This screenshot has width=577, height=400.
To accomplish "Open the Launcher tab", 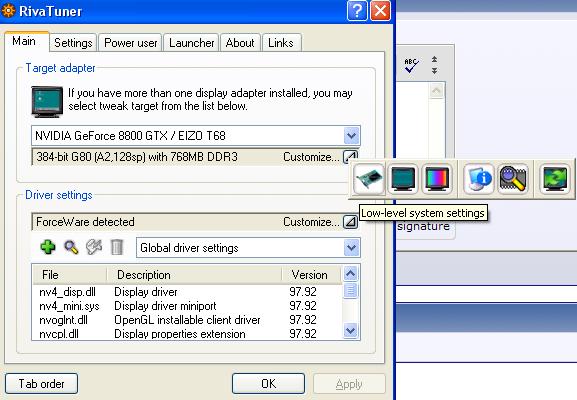I will pos(191,43).
